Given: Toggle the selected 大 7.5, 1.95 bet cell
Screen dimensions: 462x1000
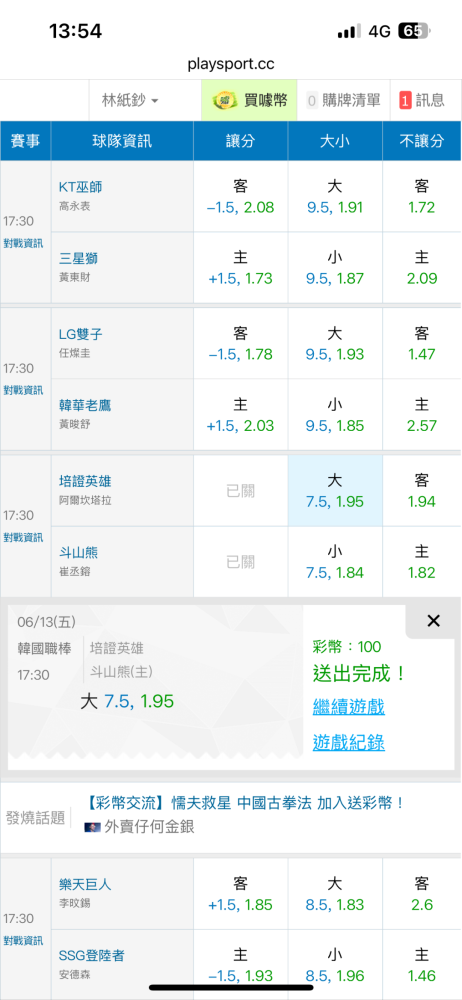Looking at the screenshot, I should click(335, 491).
